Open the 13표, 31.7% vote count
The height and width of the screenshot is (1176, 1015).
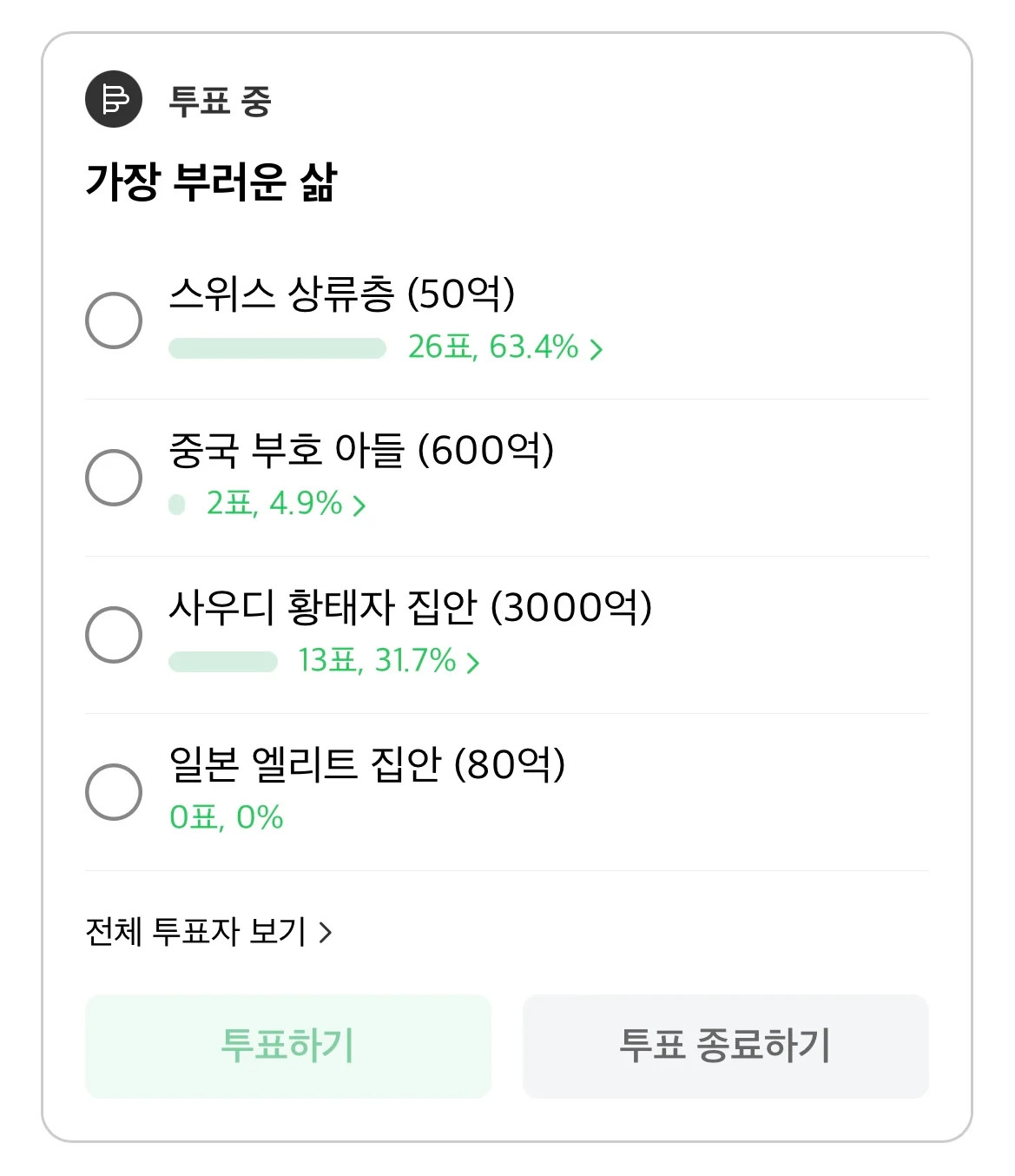pos(376,661)
